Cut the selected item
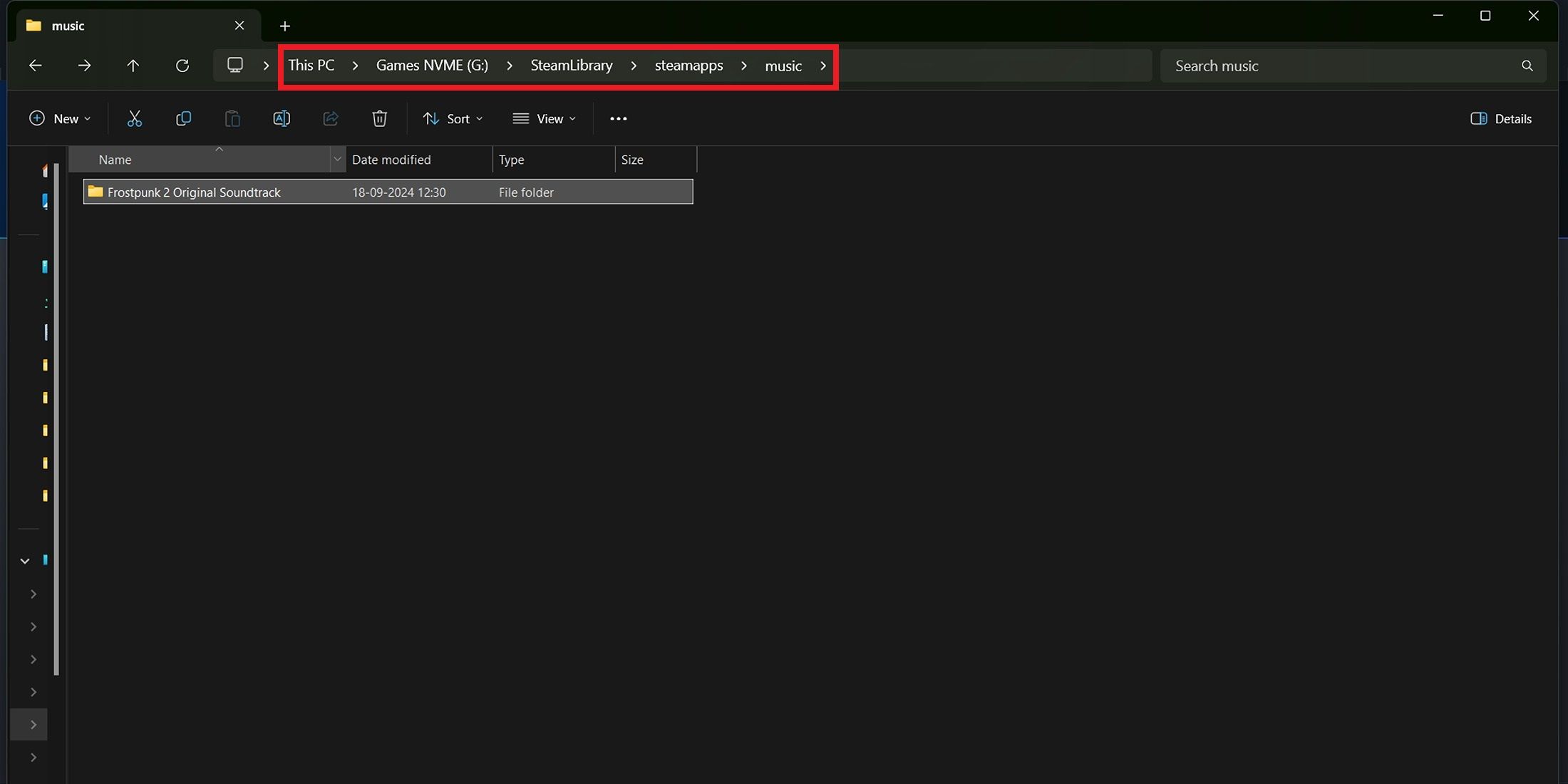 (134, 118)
